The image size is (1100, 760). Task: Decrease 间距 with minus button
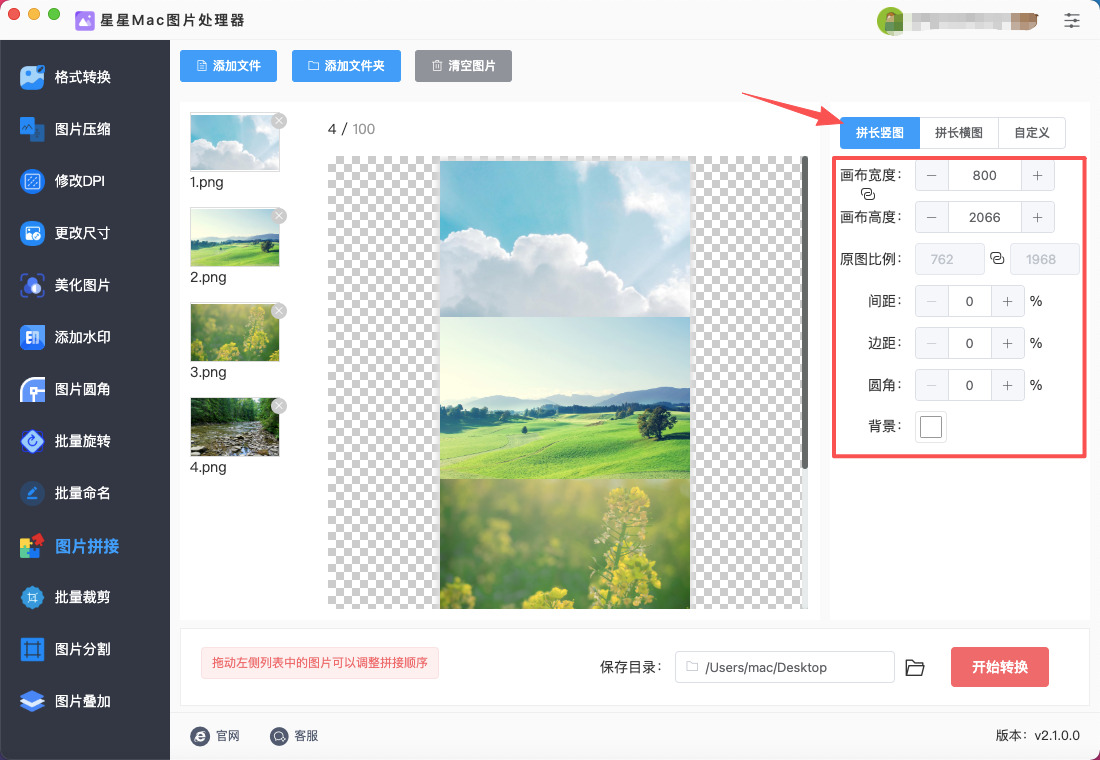pos(932,301)
